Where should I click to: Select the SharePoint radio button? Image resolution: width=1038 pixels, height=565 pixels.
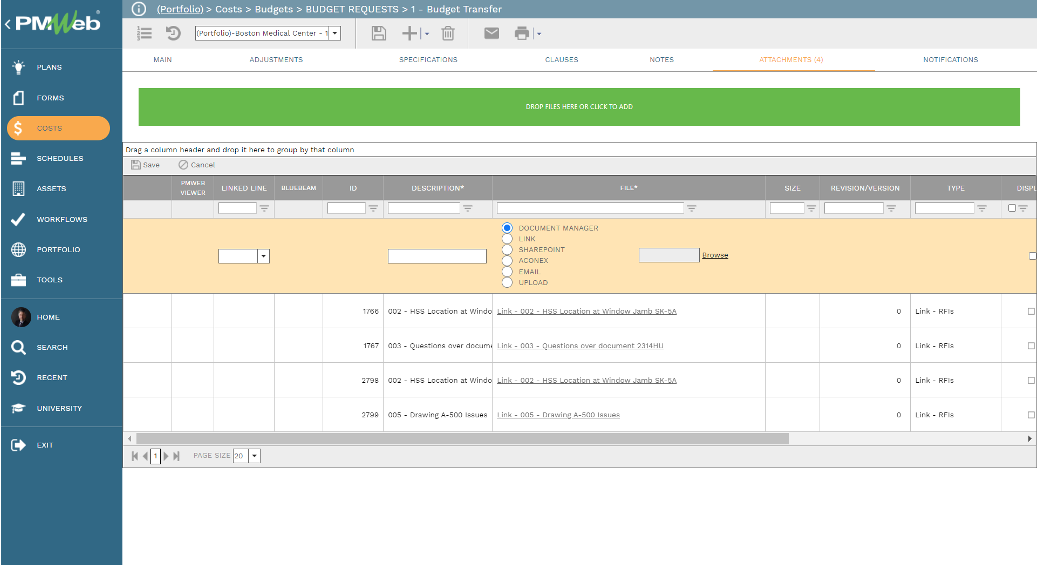point(507,250)
